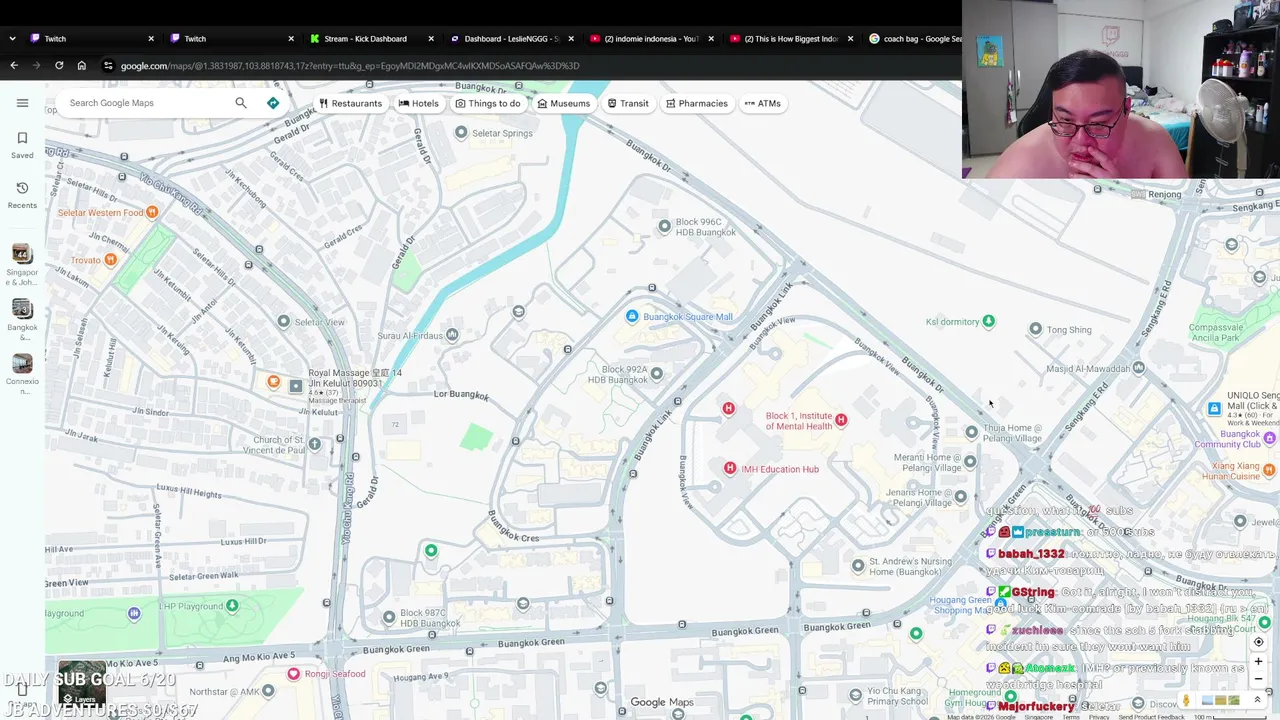This screenshot has height=720, width=1280.
Task: Filter map by Restaurants
Action: 350,103
